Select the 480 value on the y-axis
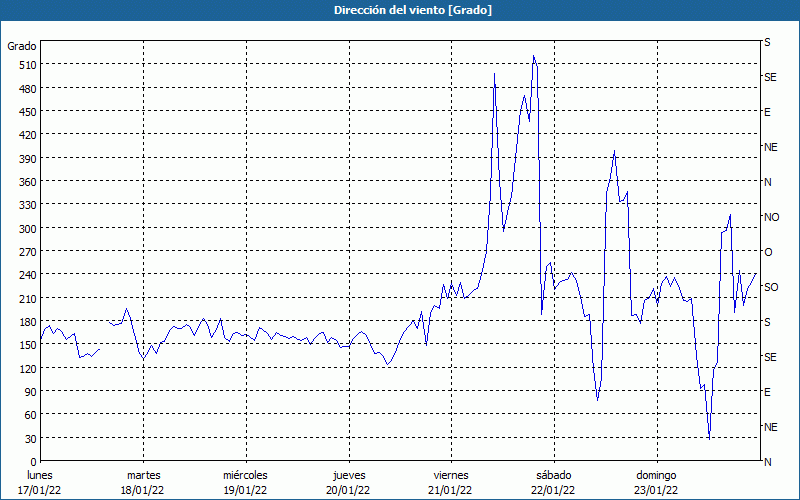Viewport: 800px width, 500px height. [28, 89]
